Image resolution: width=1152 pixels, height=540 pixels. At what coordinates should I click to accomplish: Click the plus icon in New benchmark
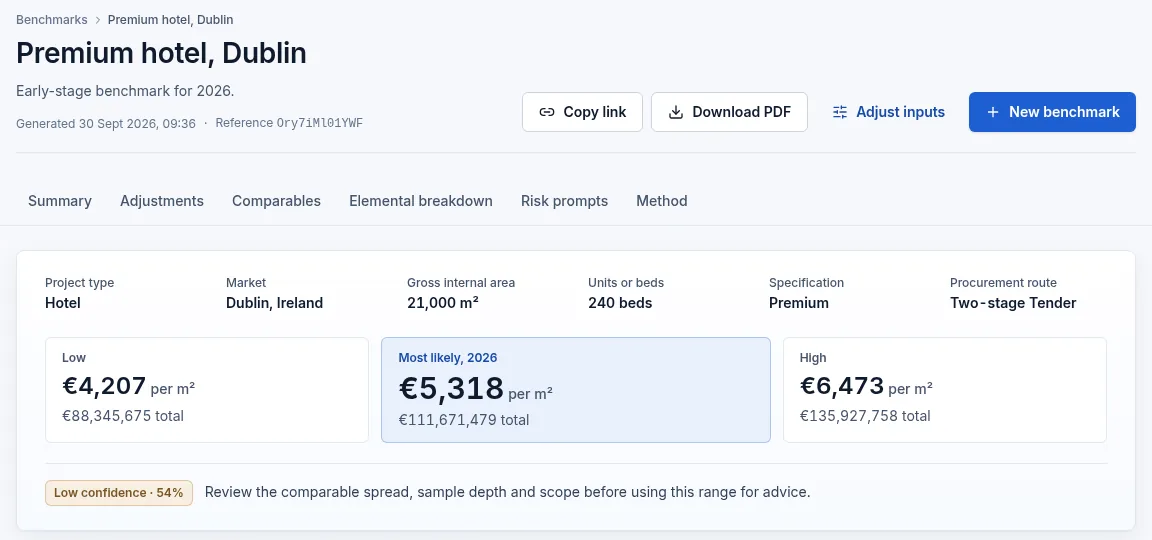[x=993, y=112]
